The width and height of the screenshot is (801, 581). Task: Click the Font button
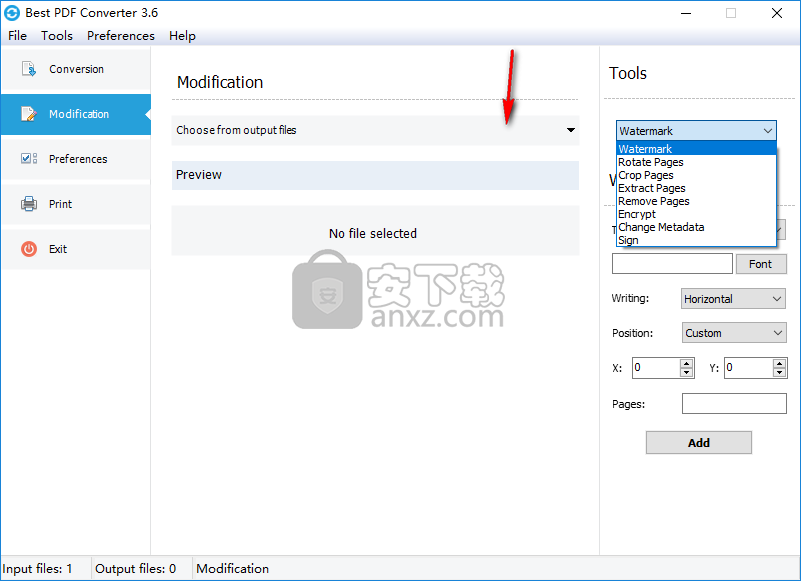761,264
